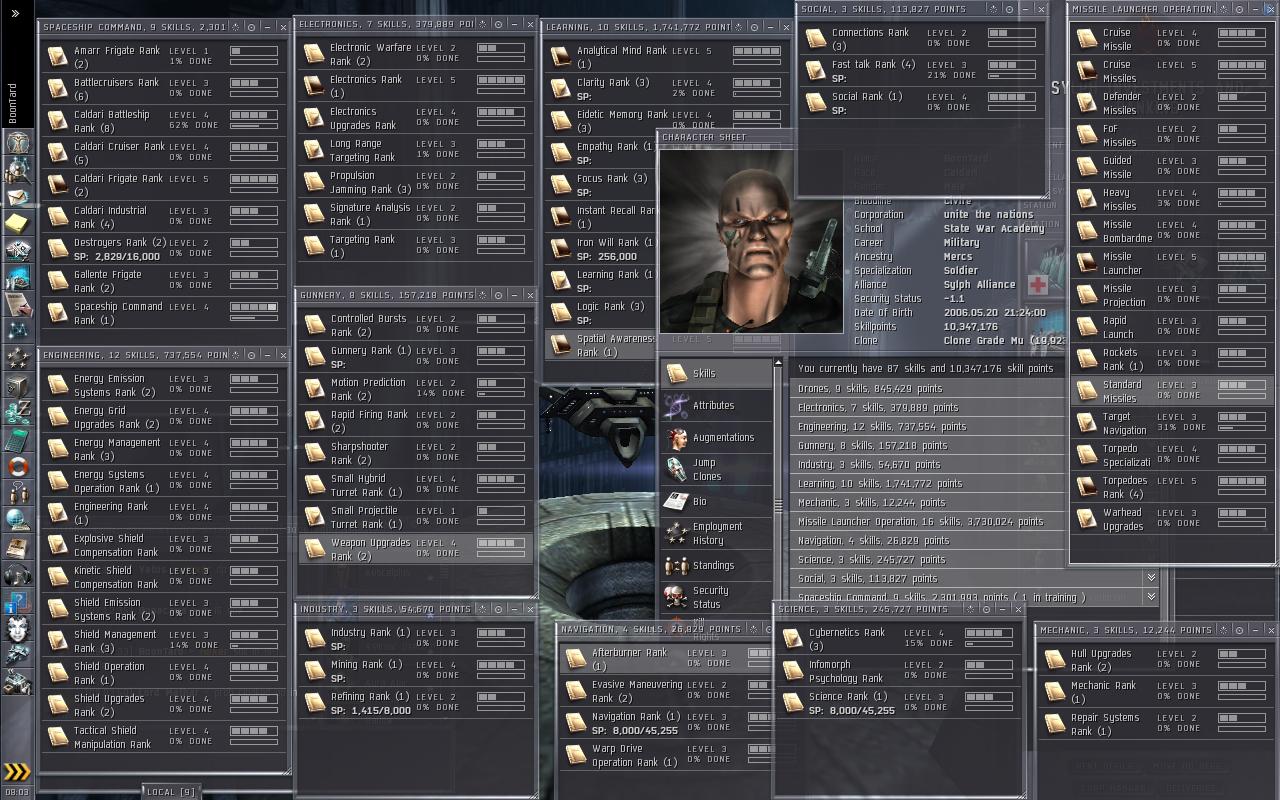Expand the Mechanic skill group in character sheet
This screenshot has width=1280, height=800.
pyautogui.click(x=926, y=502)
